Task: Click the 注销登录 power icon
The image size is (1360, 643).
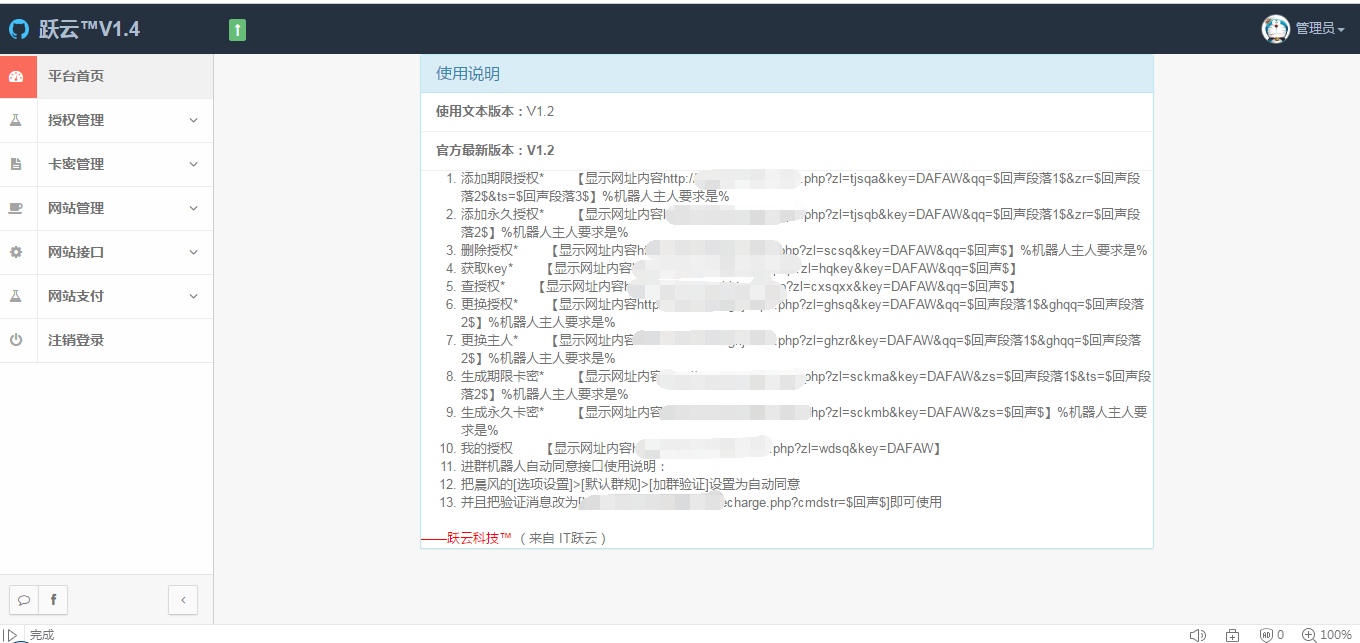Action: coord(18,339)
